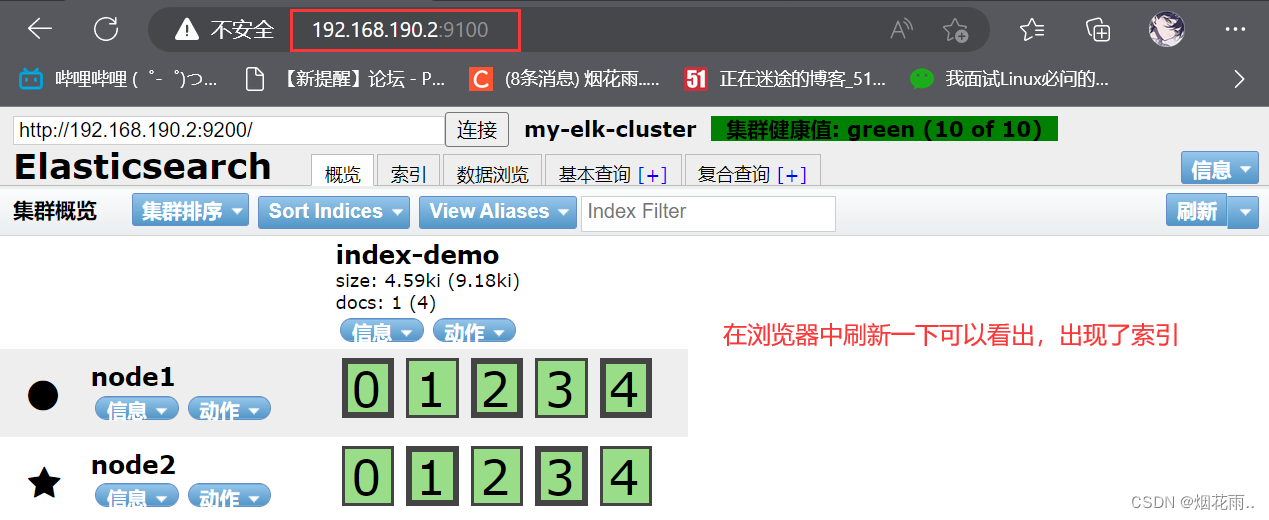
Task: Select shard 3 on node1
Action: (561, 388)
